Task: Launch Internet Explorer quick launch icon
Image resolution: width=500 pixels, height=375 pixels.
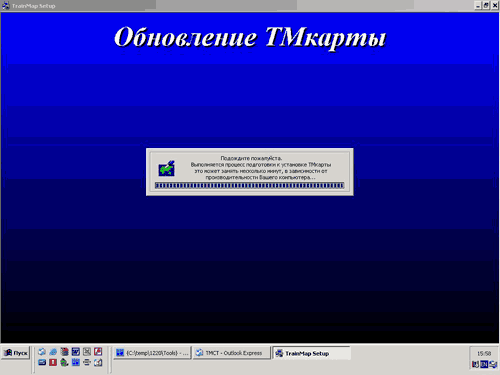Action: [53, 352]
